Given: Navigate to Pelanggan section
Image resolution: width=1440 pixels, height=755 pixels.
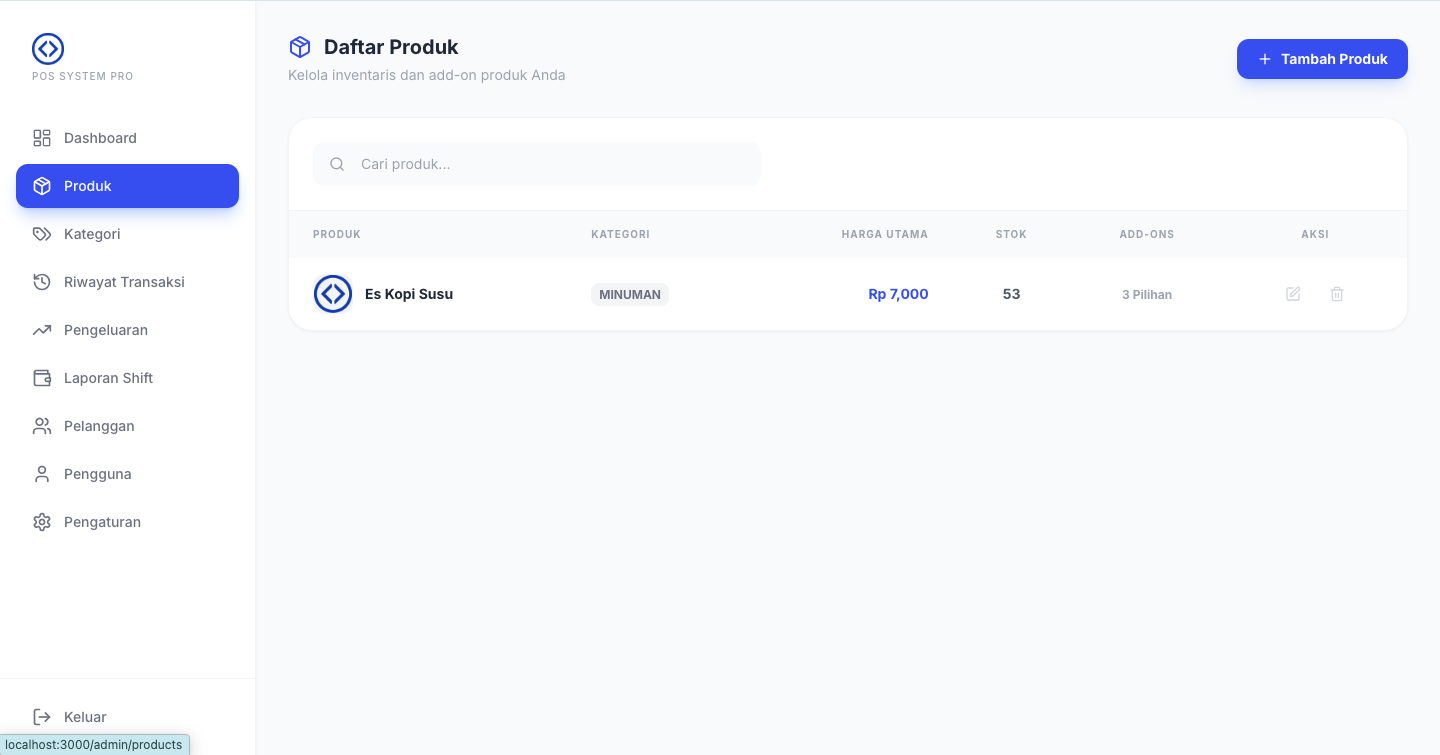Looking at the screenshot, I should tap(99, 426).
